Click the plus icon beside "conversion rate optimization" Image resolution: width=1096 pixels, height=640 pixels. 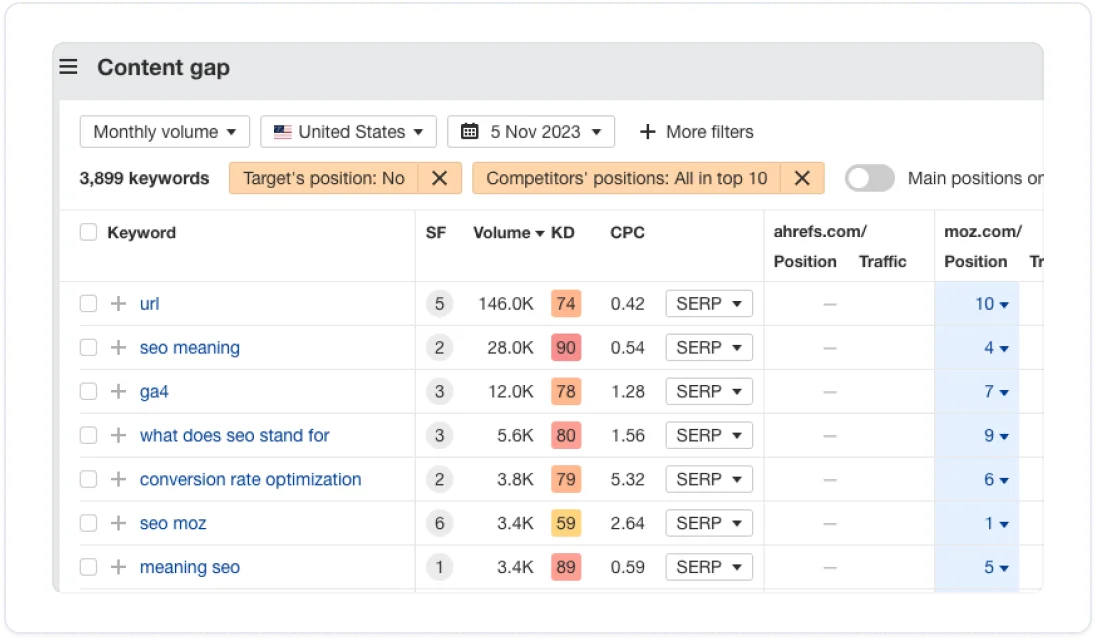tap(118, 479)
